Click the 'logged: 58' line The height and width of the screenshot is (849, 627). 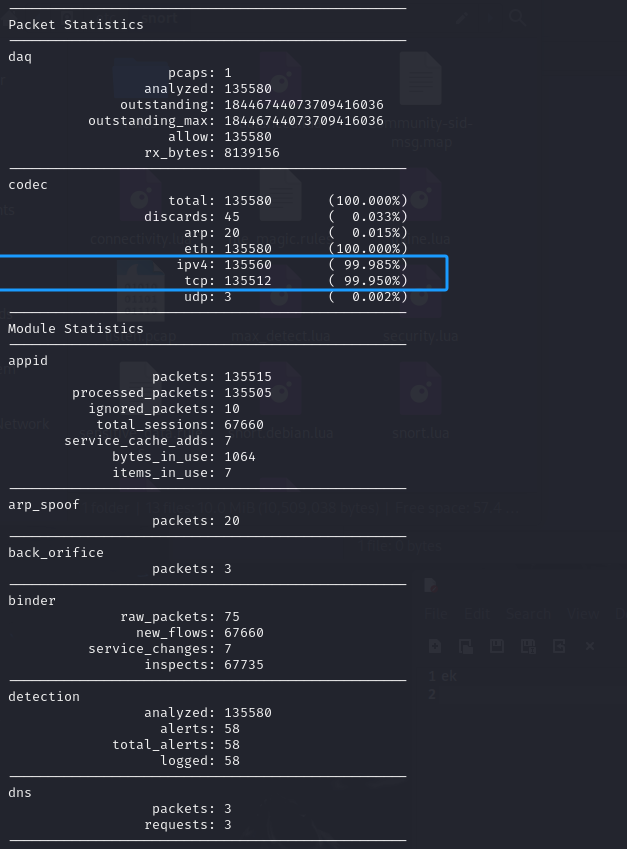[x=200, y=761]
